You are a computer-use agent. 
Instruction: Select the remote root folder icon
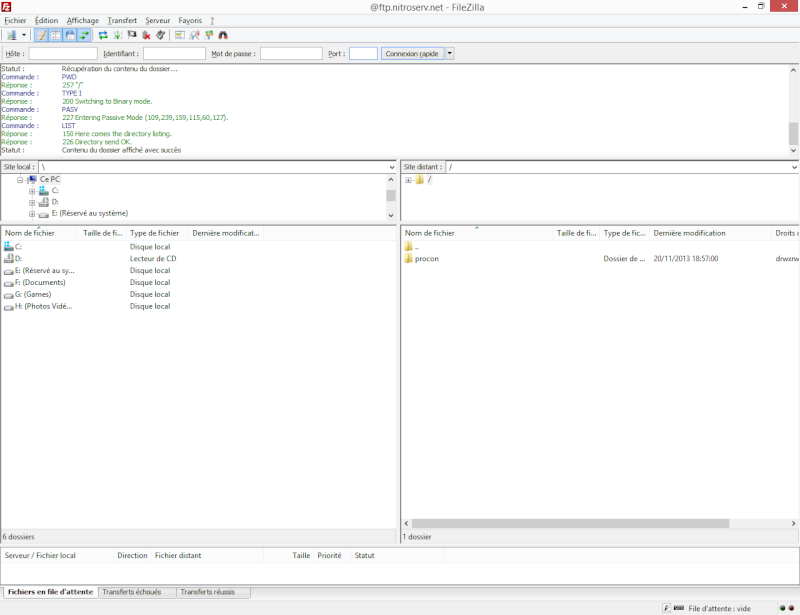point(420,180)
